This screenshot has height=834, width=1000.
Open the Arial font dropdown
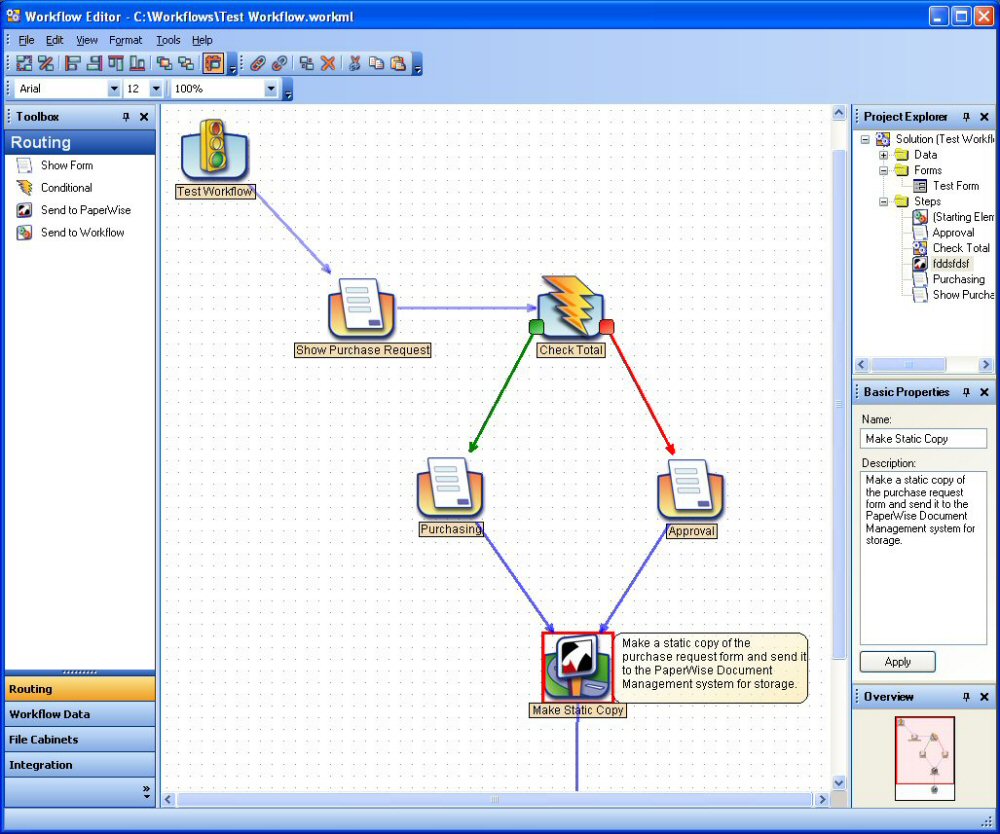113,89
